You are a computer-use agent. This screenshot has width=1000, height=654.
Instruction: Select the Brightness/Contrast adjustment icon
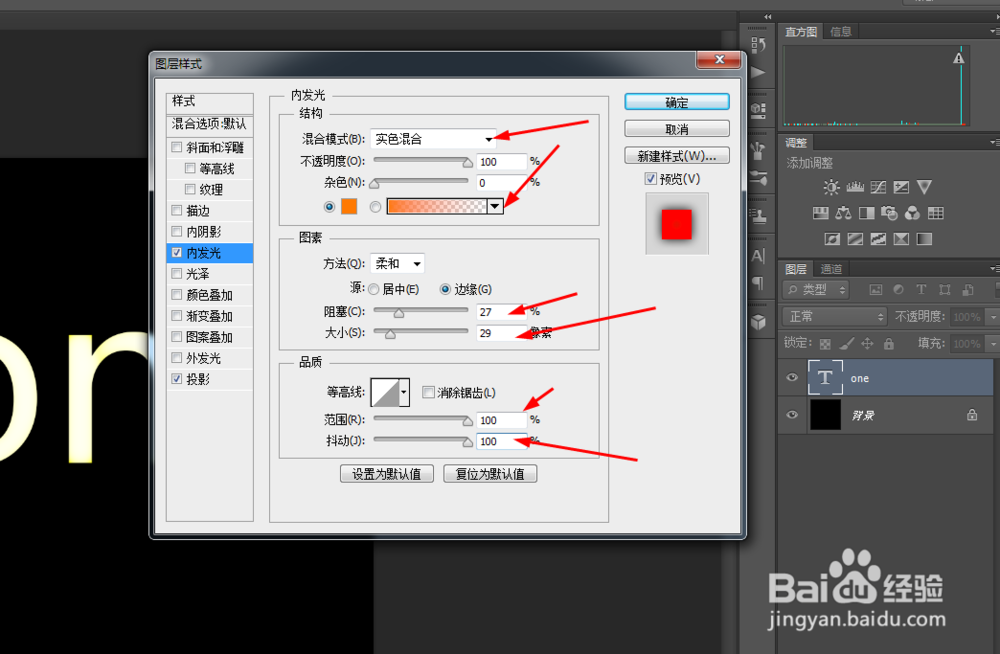pos(830,187)
